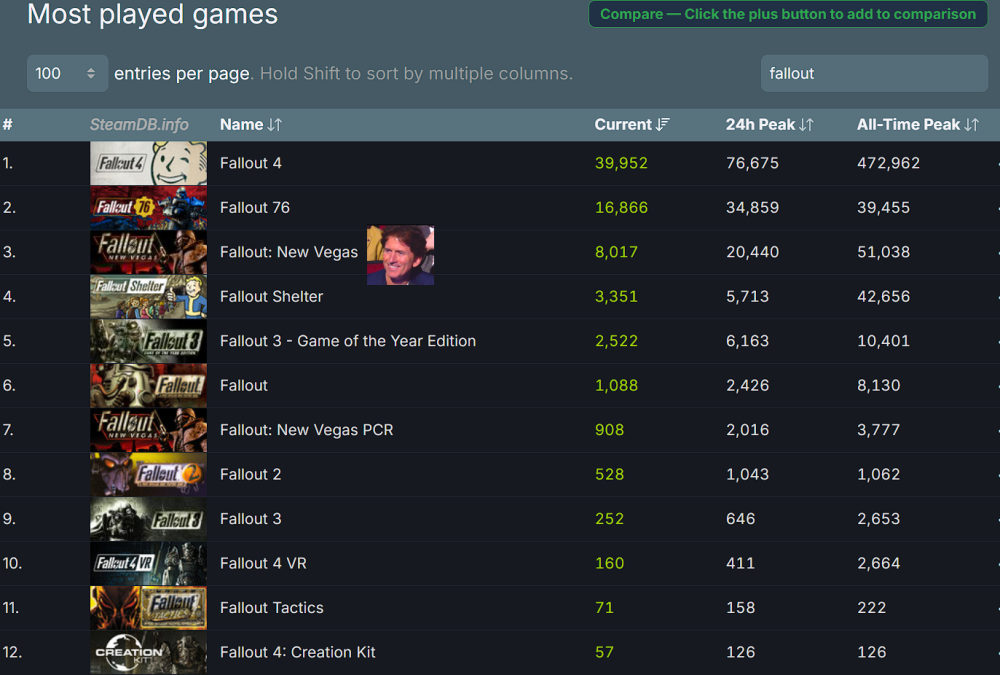Open the Fallout: New Vegas PCR link
This screenshot has height=675, width=1000.
click(x=306, y=430)
